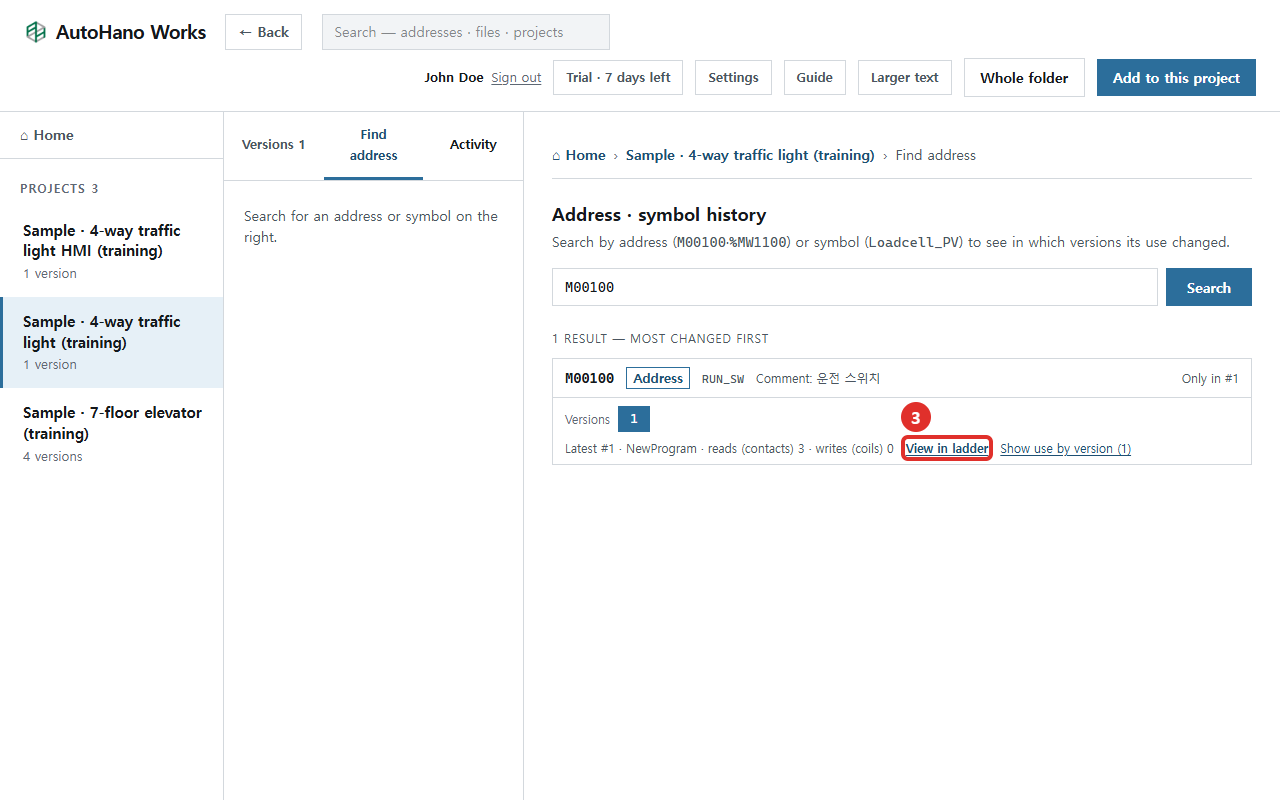Switch to the Activity tab

click(473, 145)
